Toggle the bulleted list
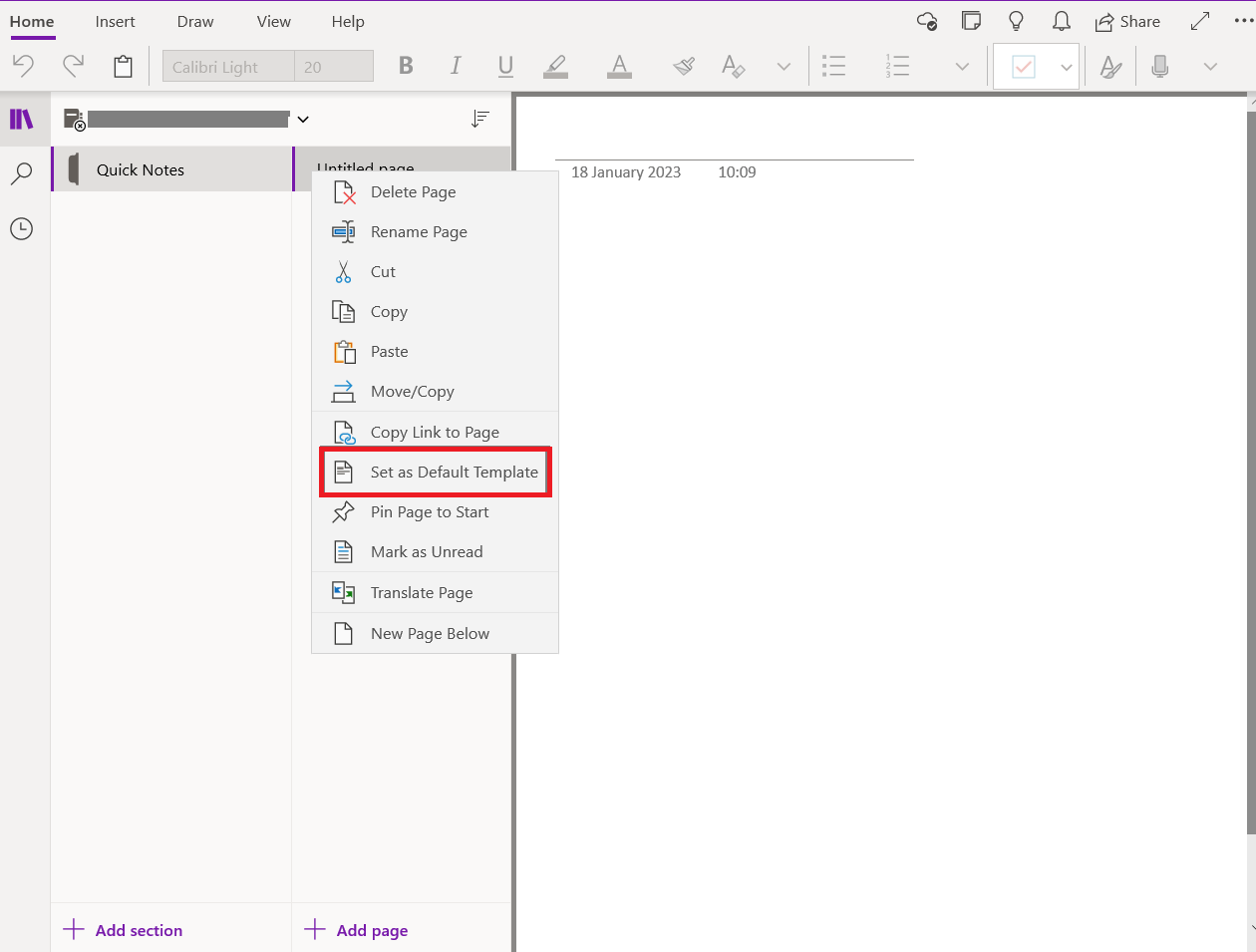1256x952 pixels. 833,66
